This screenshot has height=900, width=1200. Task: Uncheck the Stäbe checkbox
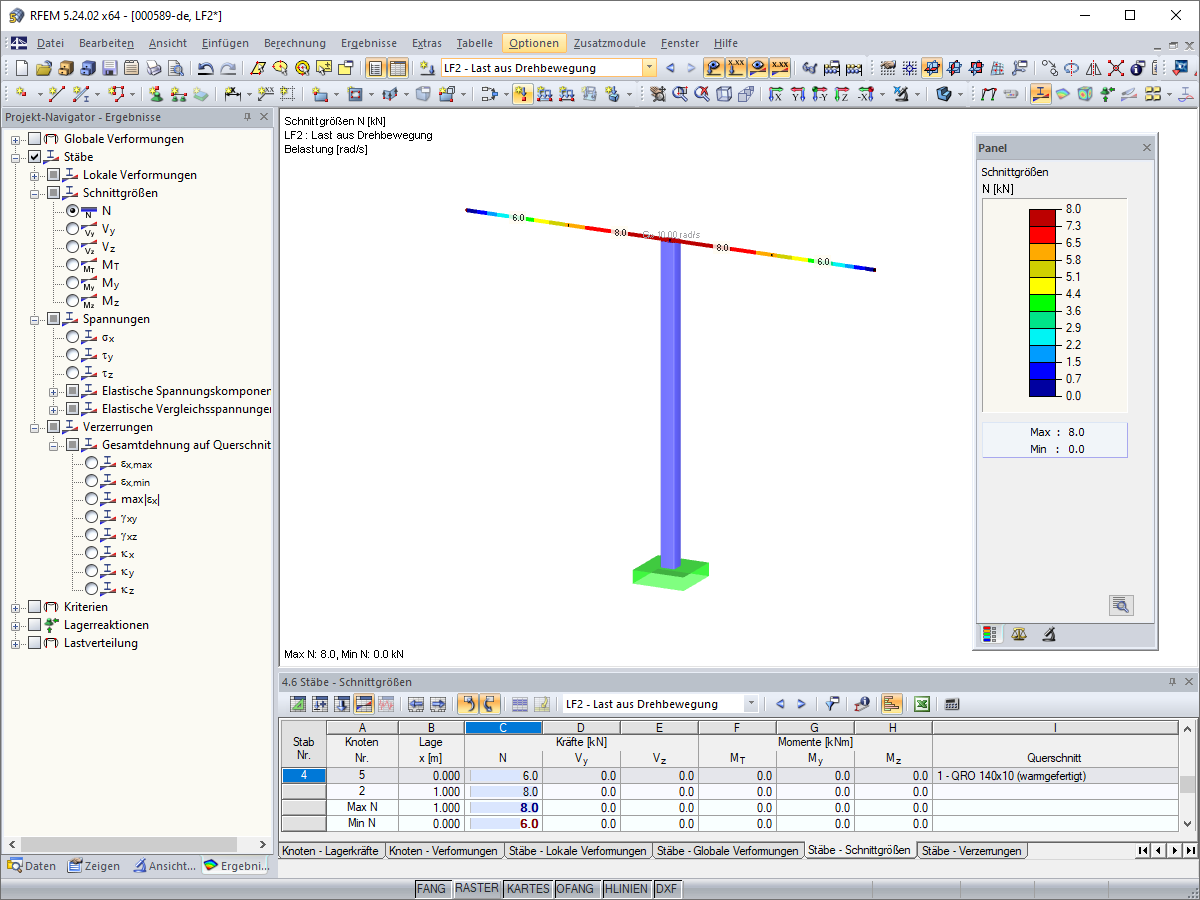coord(35,157)
